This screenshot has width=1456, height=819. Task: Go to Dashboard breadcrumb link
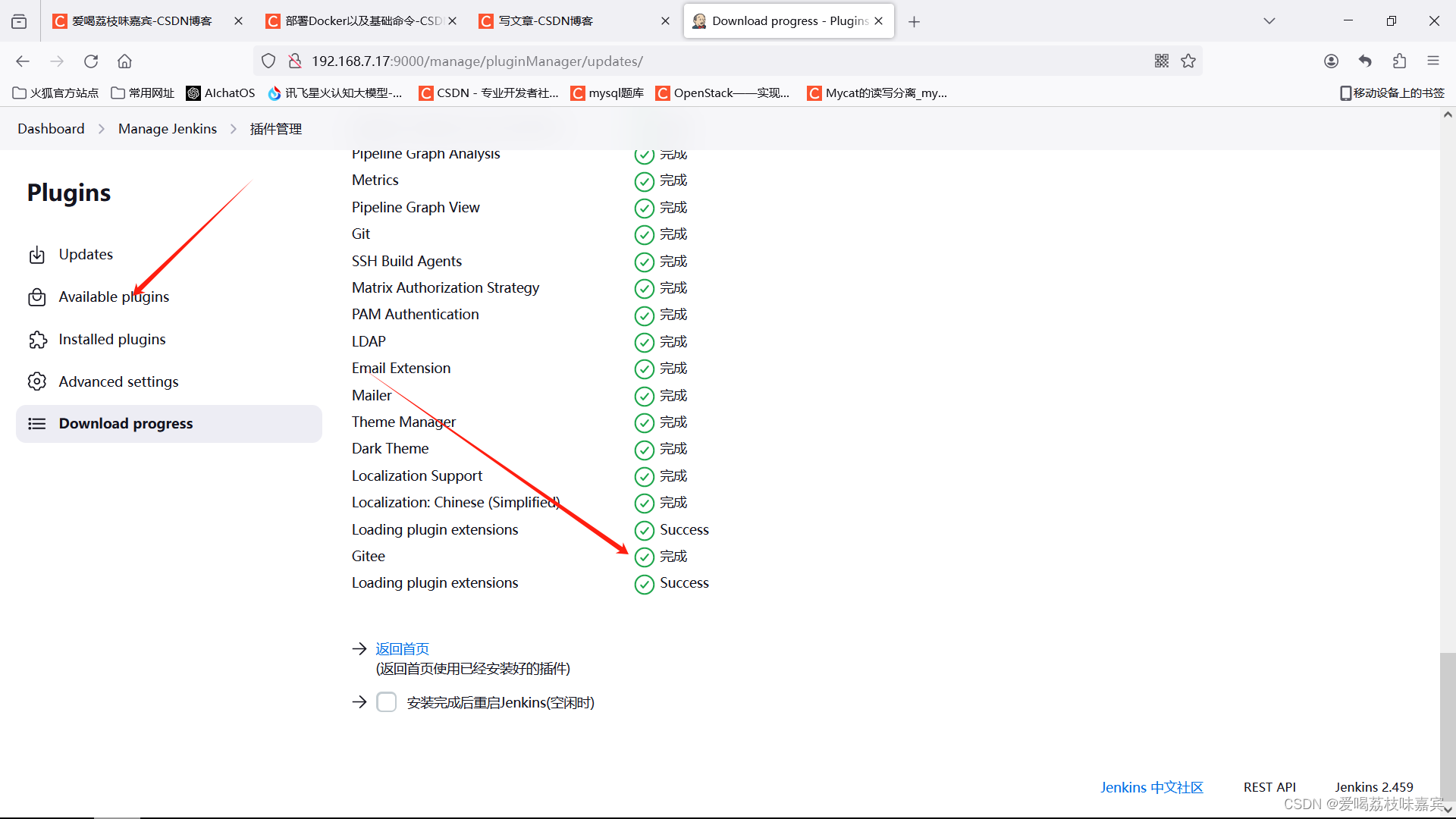pos(51,129)
